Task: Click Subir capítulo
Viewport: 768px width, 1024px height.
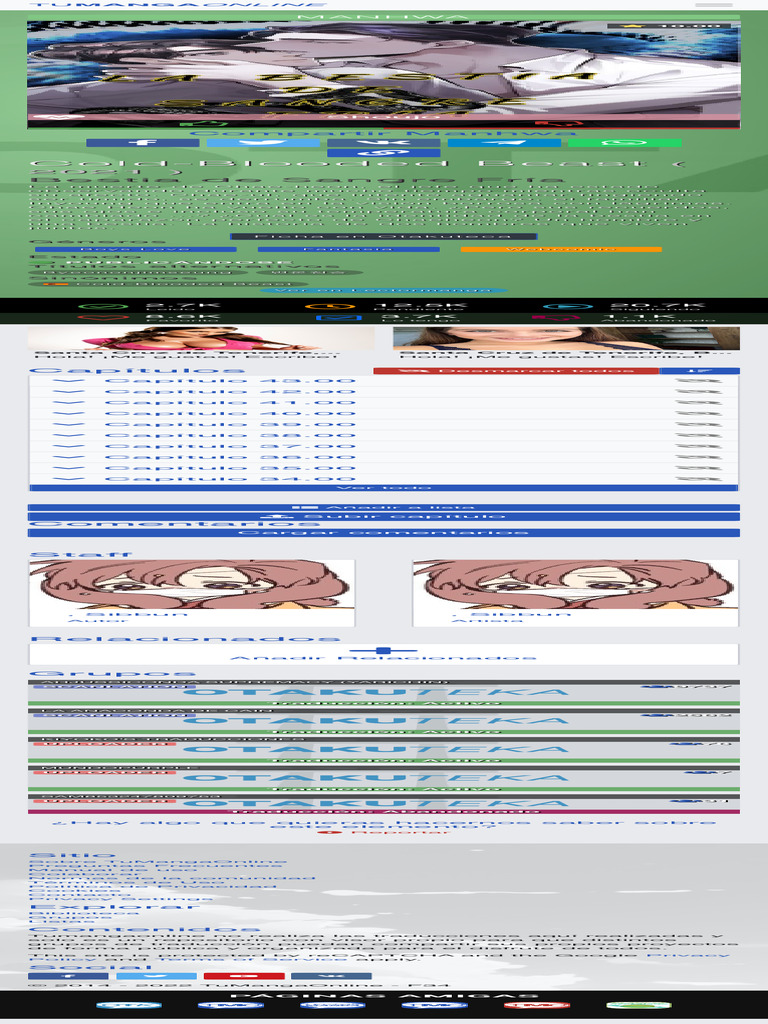Action: point(383,517)
